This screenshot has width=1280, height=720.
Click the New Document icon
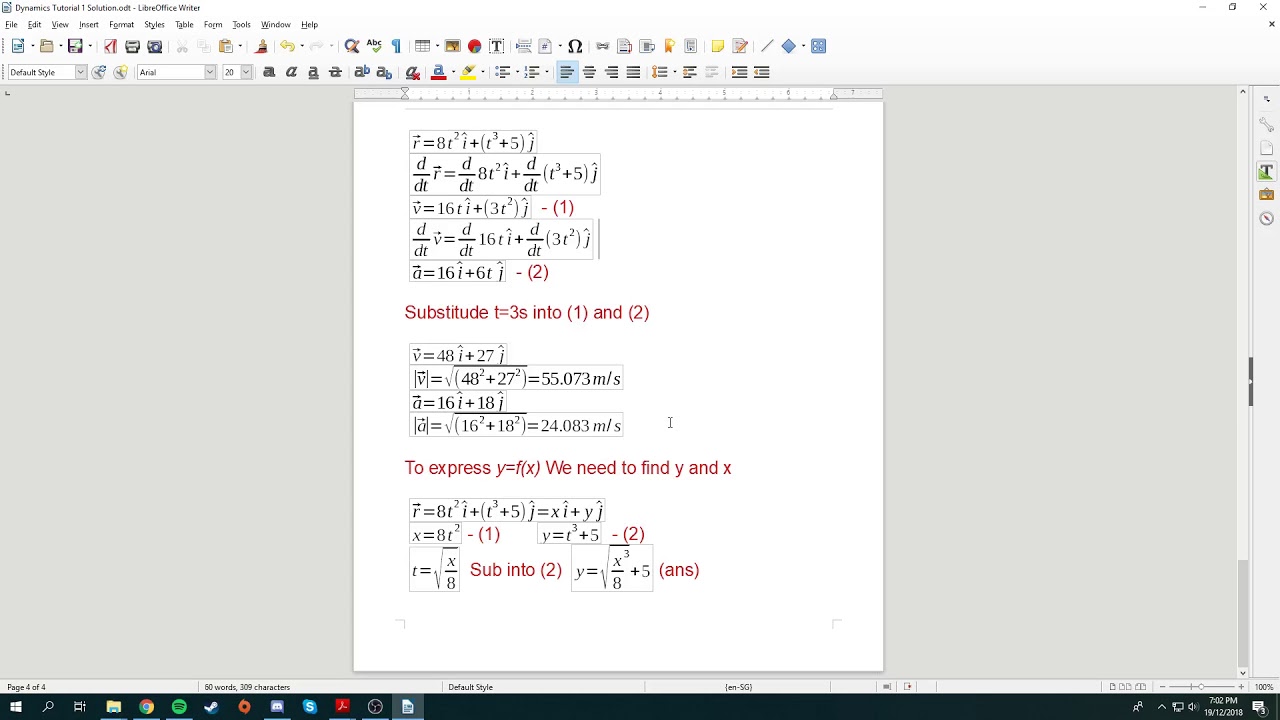(x=18, y=46)
